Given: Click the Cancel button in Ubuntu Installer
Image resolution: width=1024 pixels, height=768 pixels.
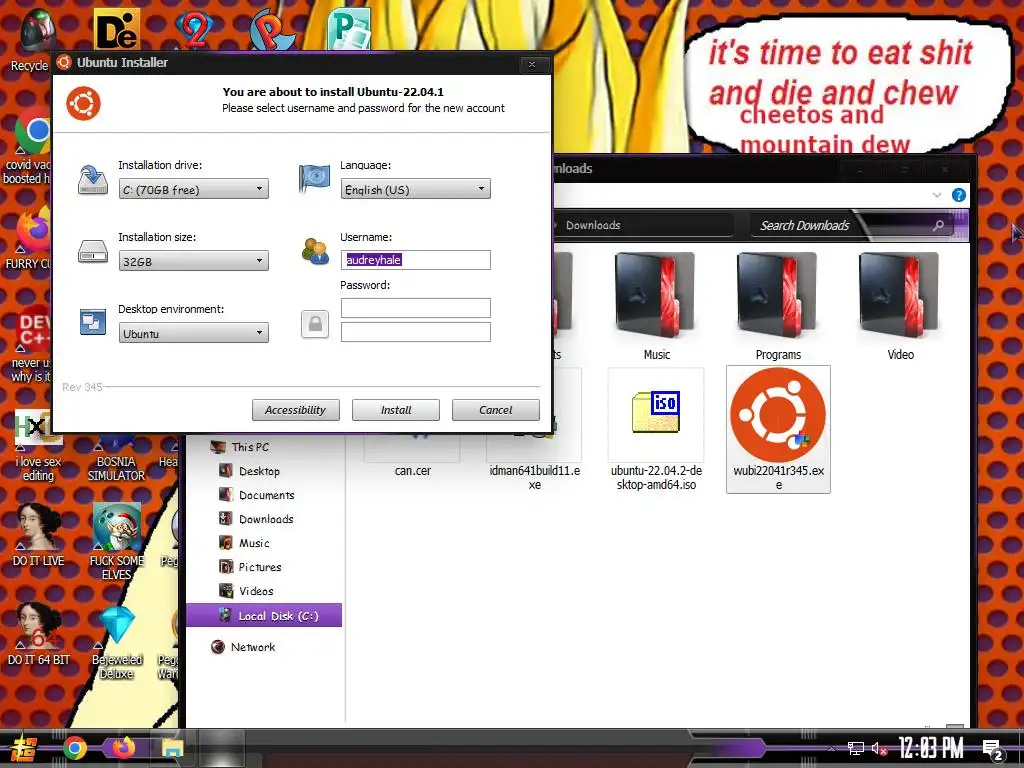Looking at the screenshot, I should 496,410.
